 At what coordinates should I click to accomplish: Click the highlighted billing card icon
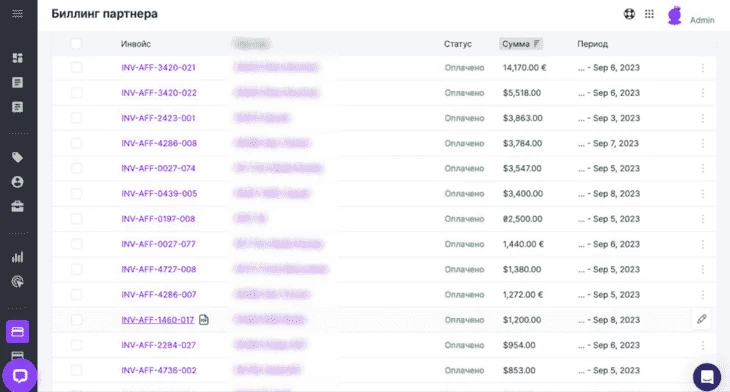(17, 332)
